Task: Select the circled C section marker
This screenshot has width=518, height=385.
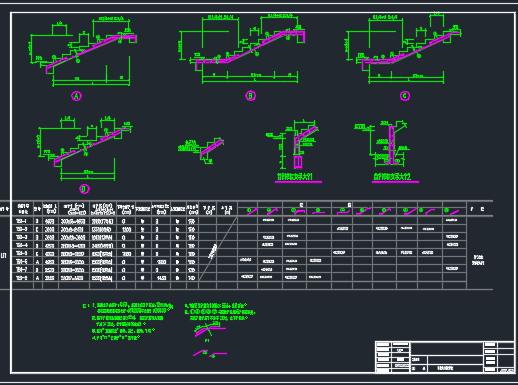Action: tap(405, 96)
